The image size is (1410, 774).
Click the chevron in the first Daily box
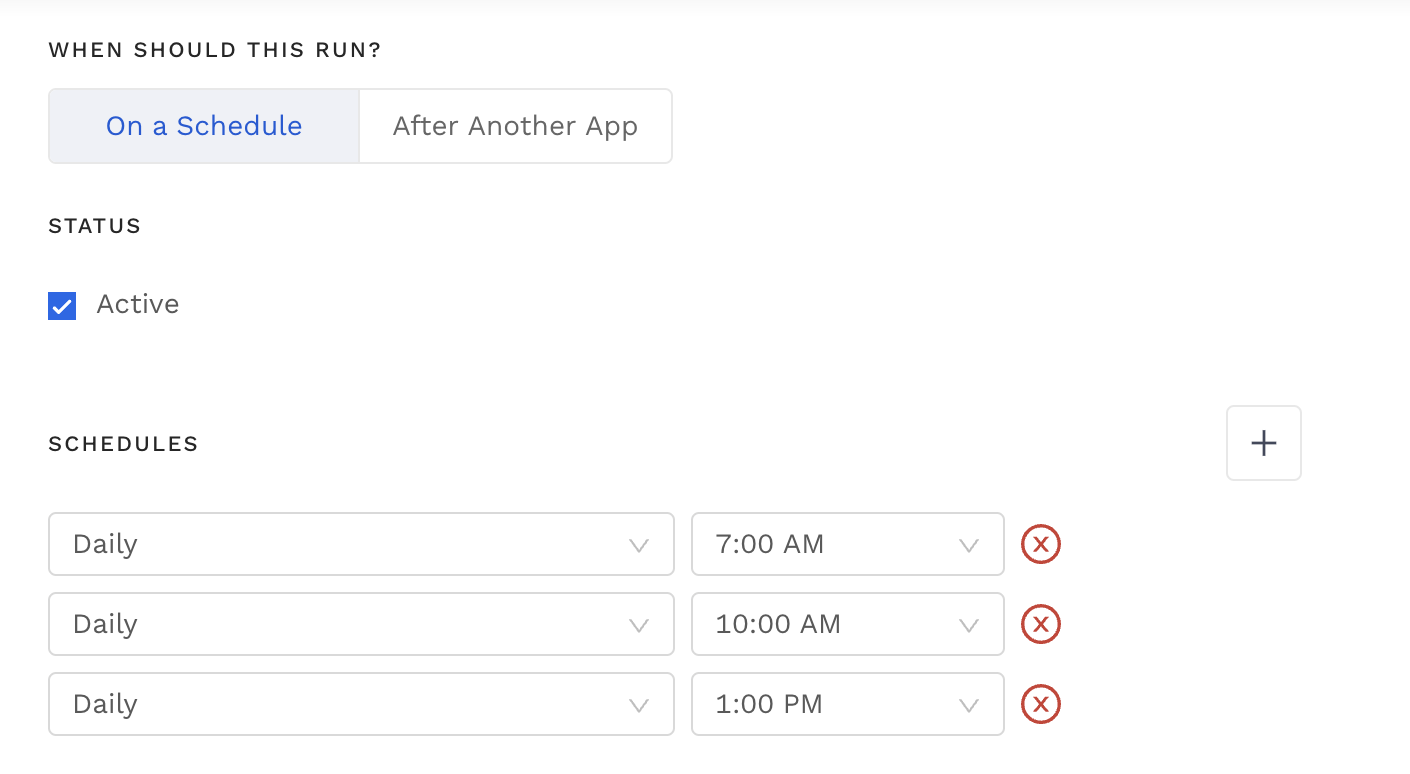point(638,545)
